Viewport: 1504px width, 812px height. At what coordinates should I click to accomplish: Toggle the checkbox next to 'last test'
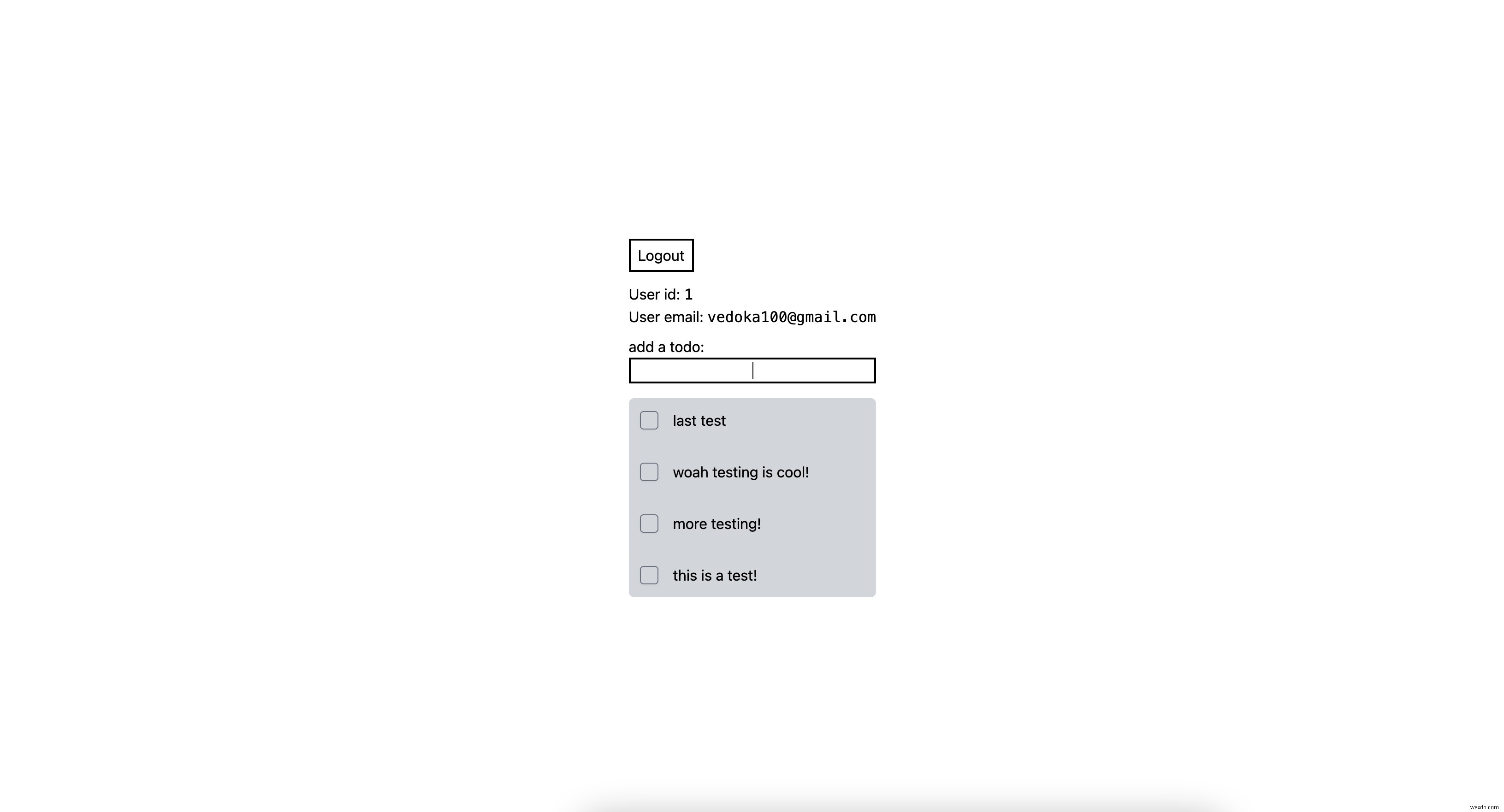(649, 420)
